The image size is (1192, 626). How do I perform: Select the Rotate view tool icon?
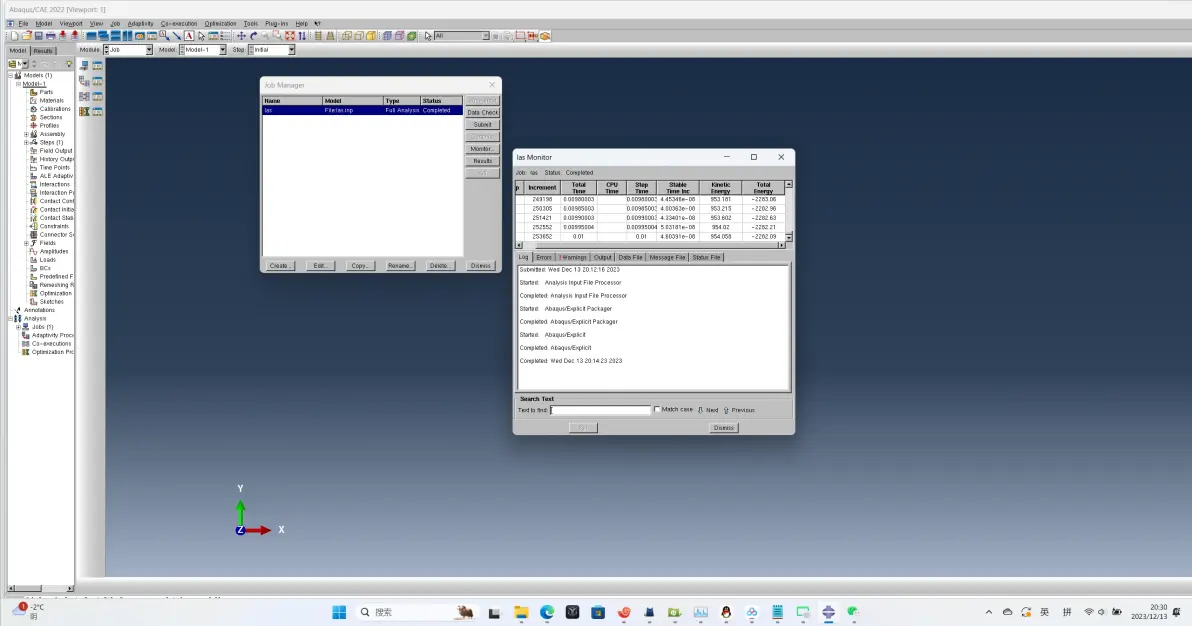[x=254, y=36]
